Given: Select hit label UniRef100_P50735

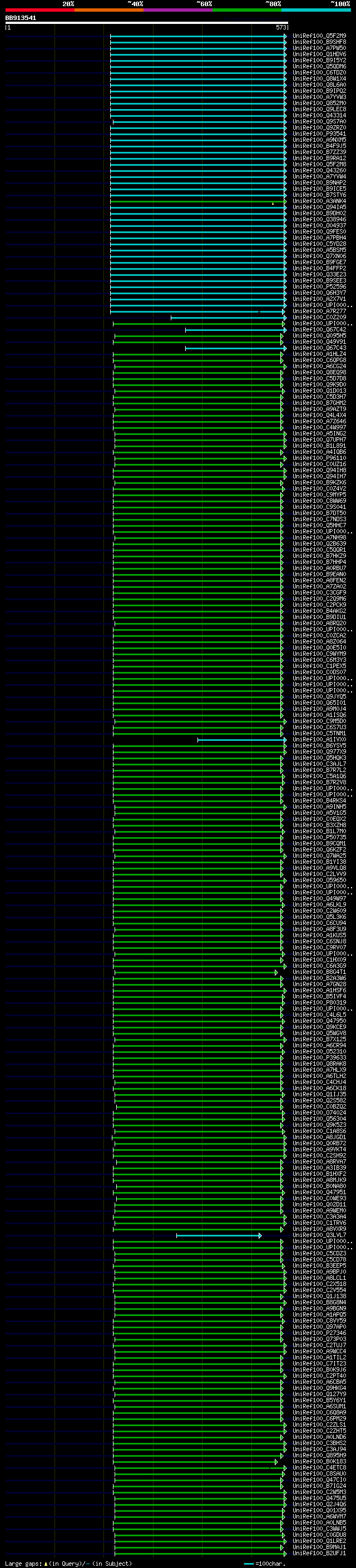Looking at the screenshot, I should click(x=319, y=838).
